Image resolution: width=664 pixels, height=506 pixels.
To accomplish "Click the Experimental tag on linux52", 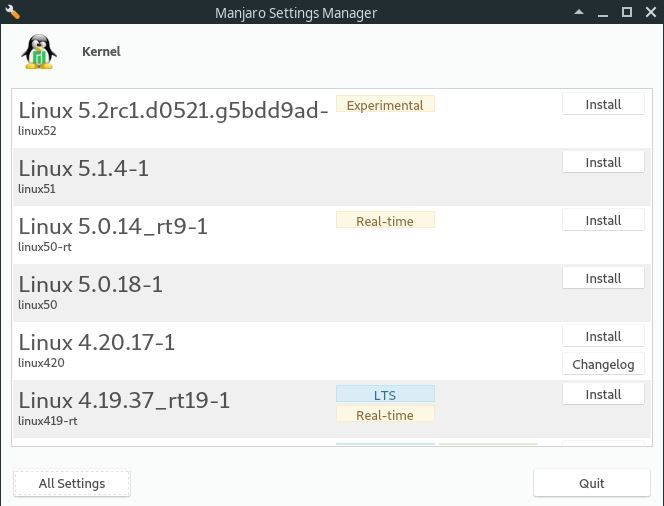I will (x=385, y=105).
